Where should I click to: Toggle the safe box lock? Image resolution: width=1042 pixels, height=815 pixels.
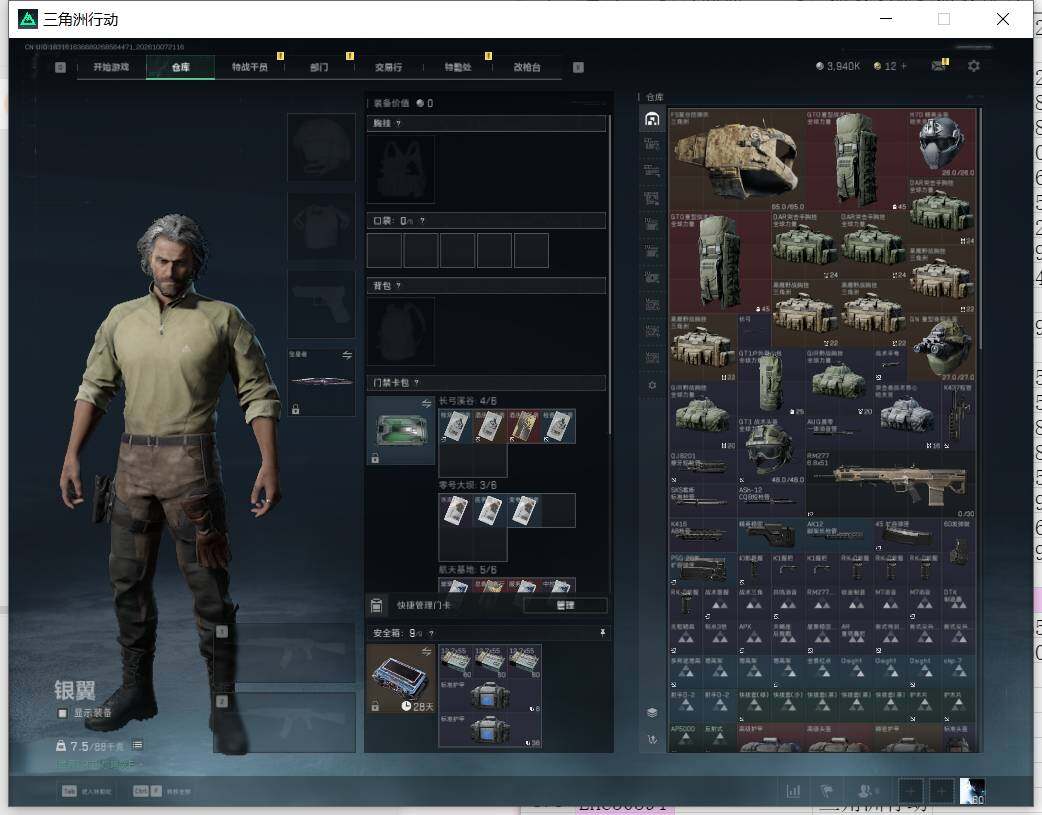375,706
